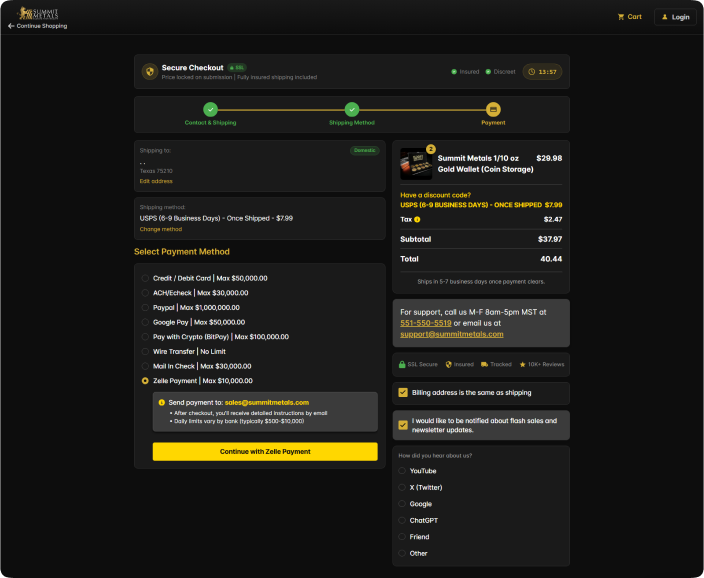
Task: Select Mail In Check payment
Action: 145,366
